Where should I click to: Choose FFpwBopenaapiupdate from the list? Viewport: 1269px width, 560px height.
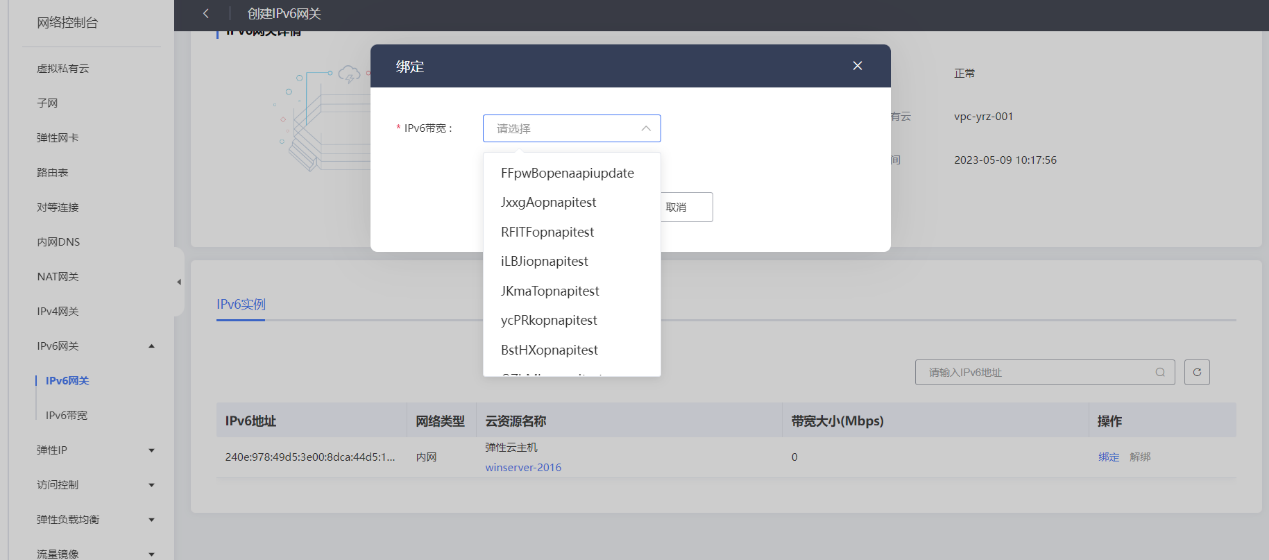(571, 173)
